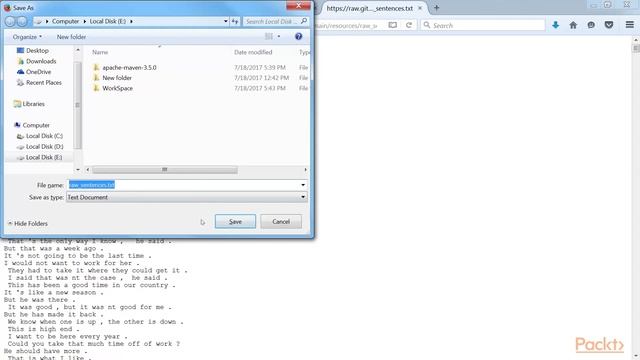Click the Firefox chat bubble icon
The width and height of the screenshot is (640, 360).
pos(591,25)
